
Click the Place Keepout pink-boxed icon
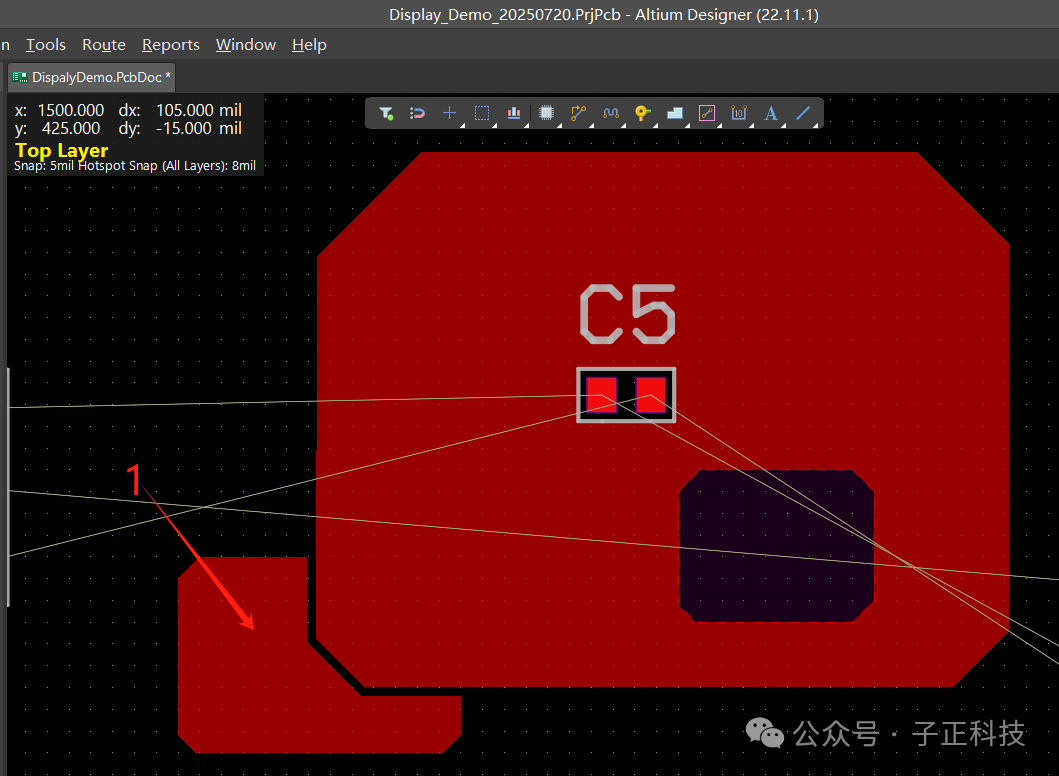pos(707,113)
